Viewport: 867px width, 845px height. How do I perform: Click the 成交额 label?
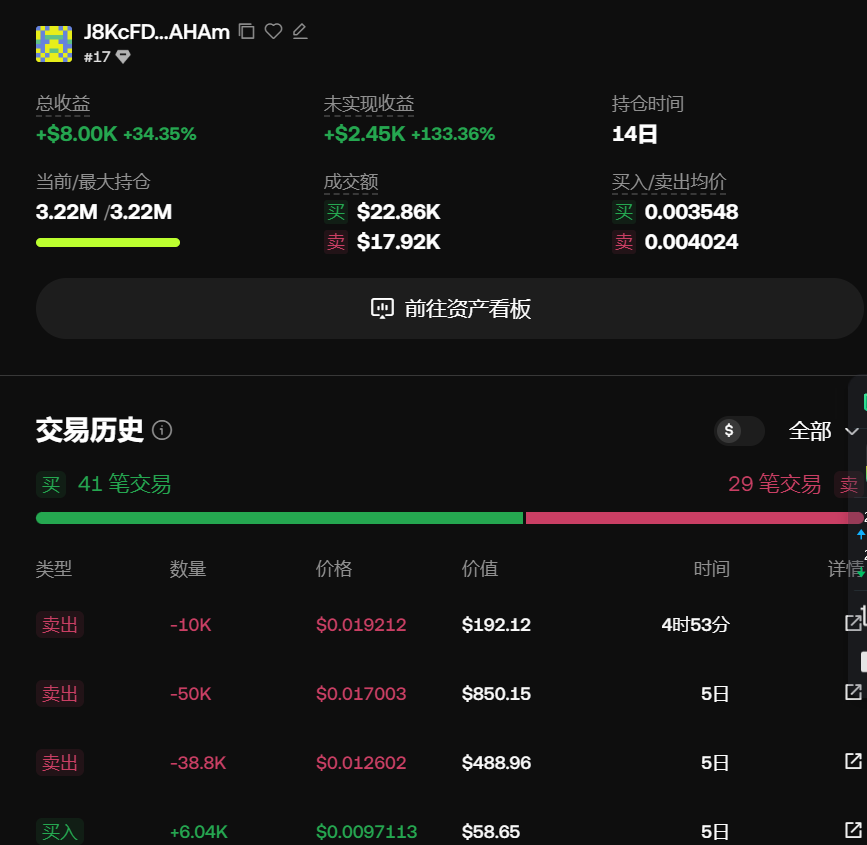pos(351,182)
